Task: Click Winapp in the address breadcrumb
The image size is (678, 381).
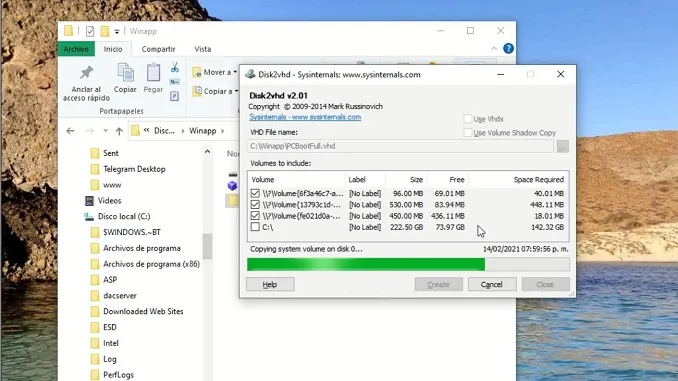Action: click(202, 131)
